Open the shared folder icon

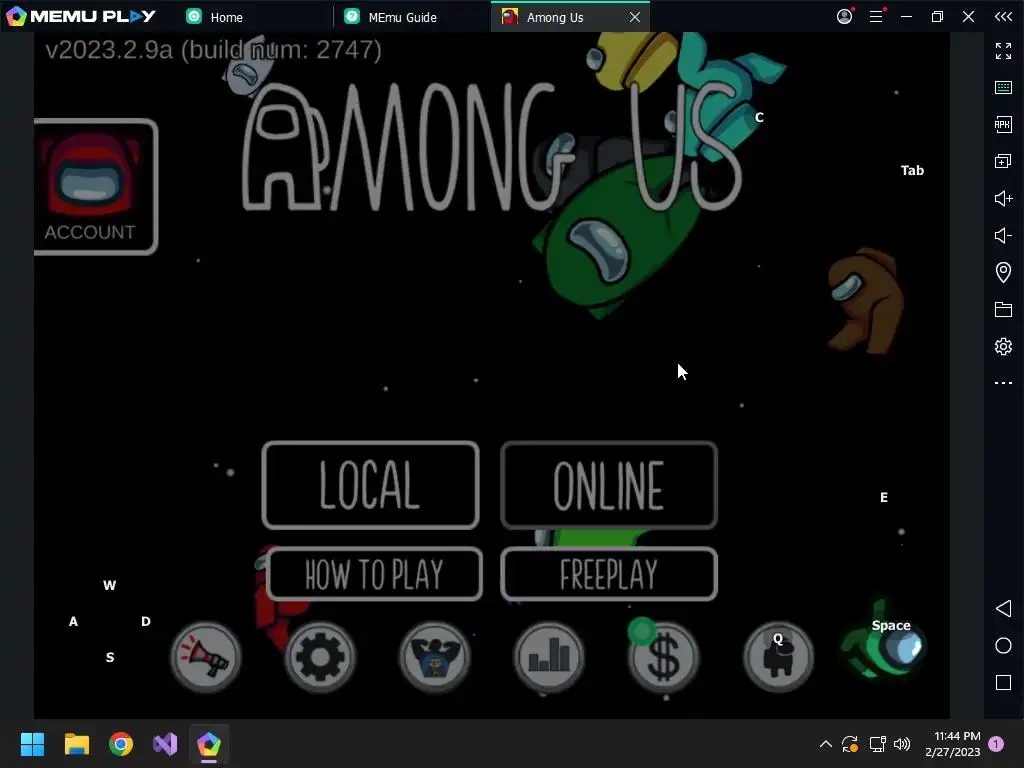pyautogui.click(x=1003, y=310)
